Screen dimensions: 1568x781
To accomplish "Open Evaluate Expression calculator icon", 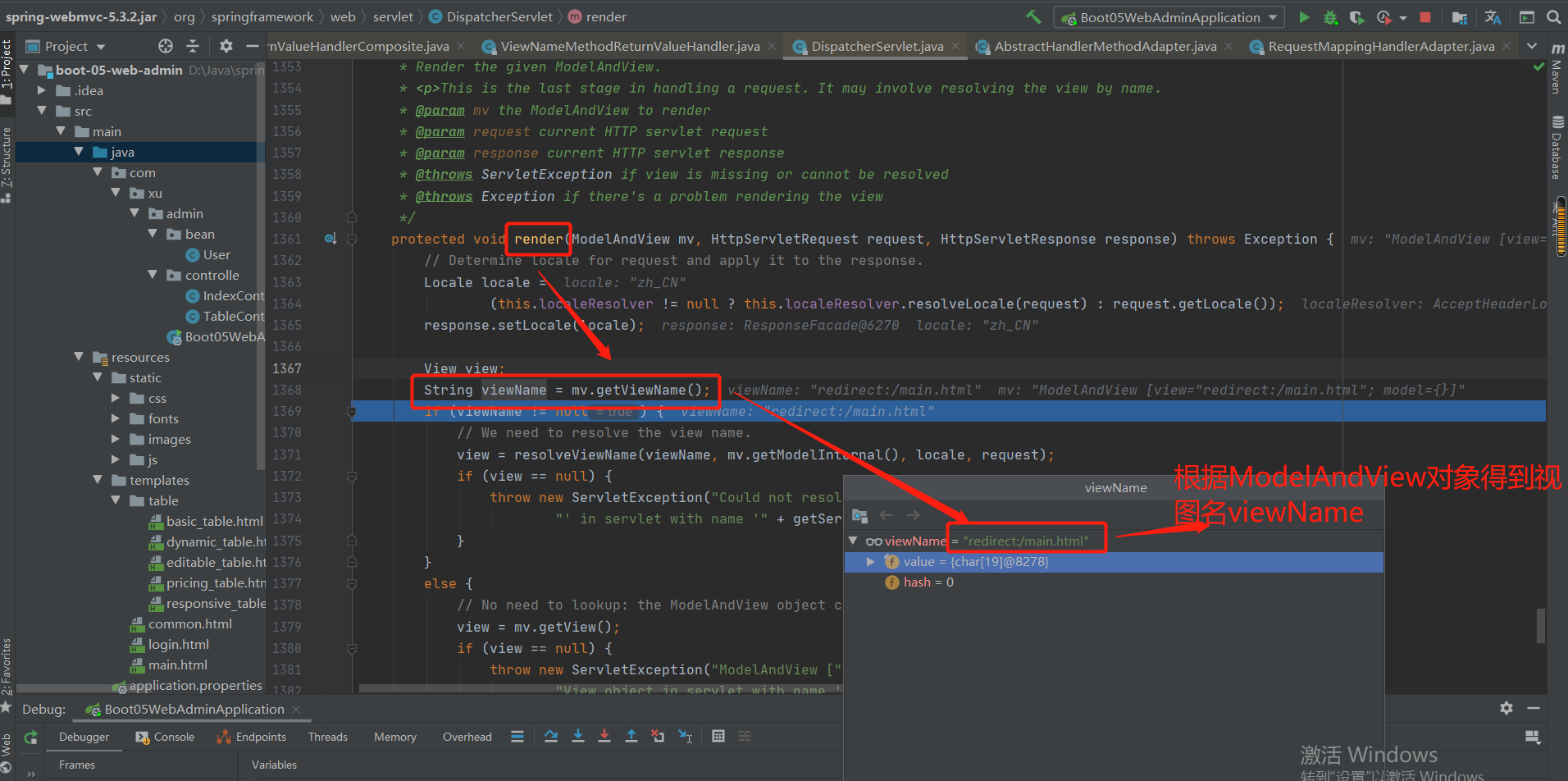I will (718, 736).
